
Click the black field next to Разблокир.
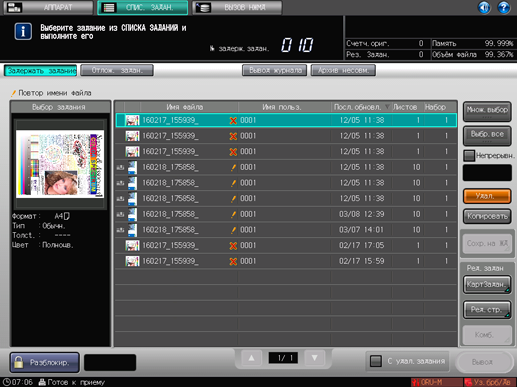[x=110, y=362]
